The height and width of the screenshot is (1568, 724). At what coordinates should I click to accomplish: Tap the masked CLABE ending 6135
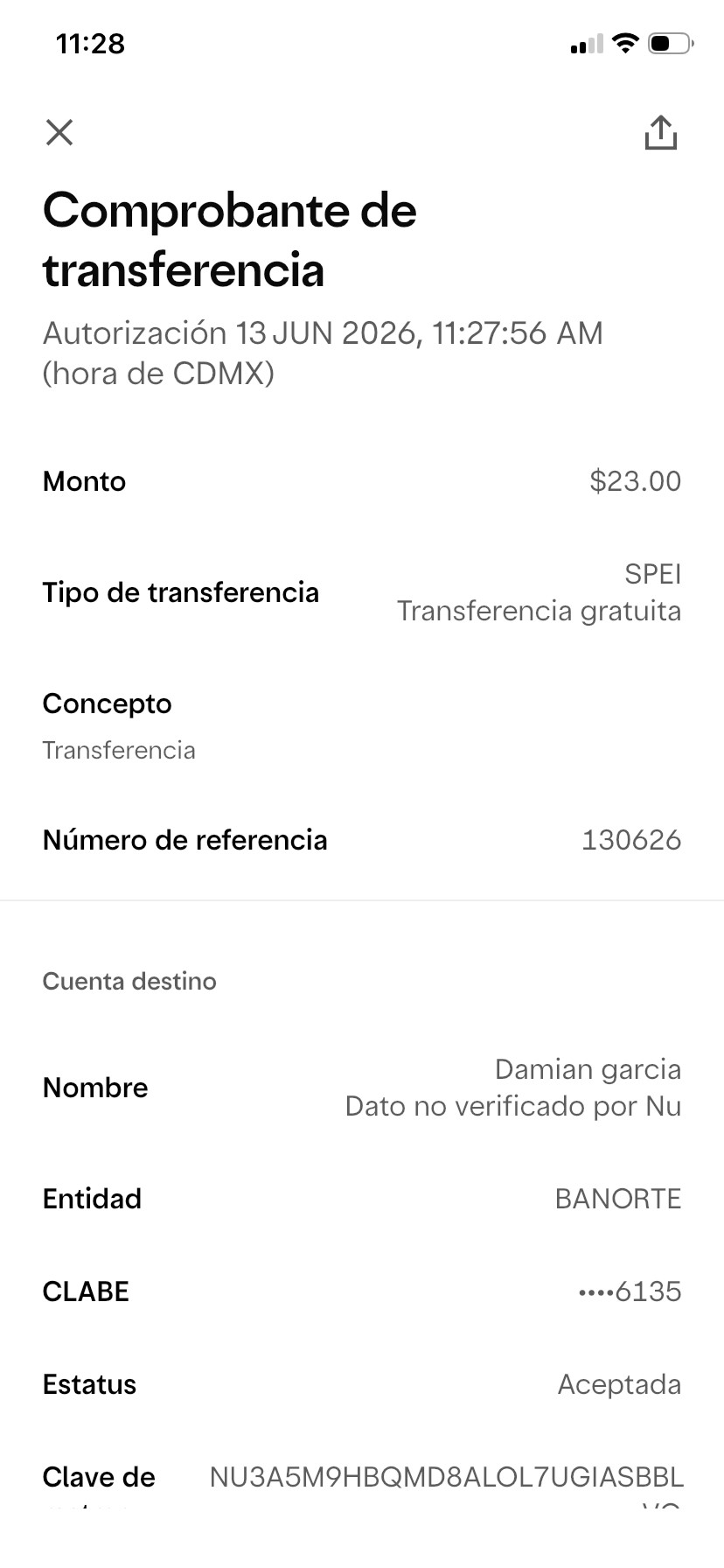630,1291
